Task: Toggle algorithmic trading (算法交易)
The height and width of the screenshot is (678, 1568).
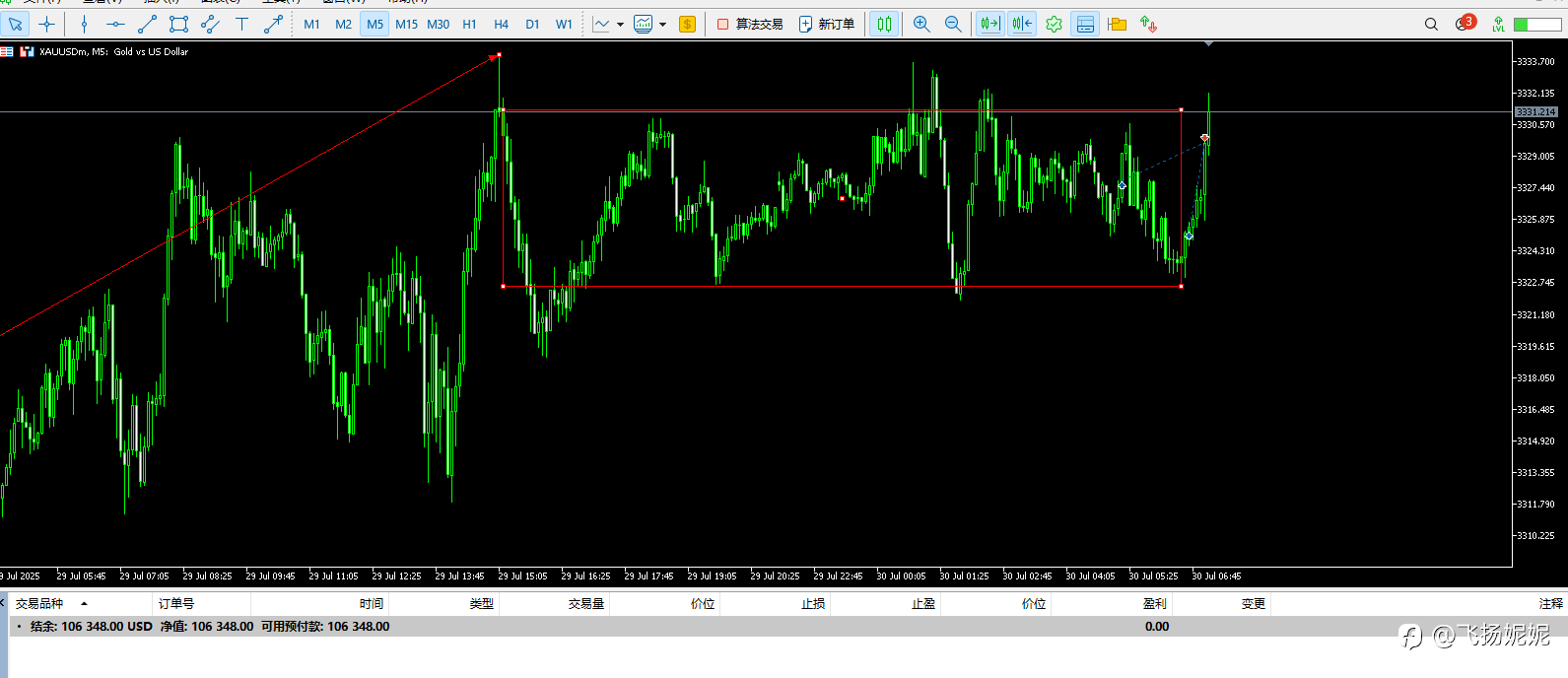Action: tap(750, 24)
